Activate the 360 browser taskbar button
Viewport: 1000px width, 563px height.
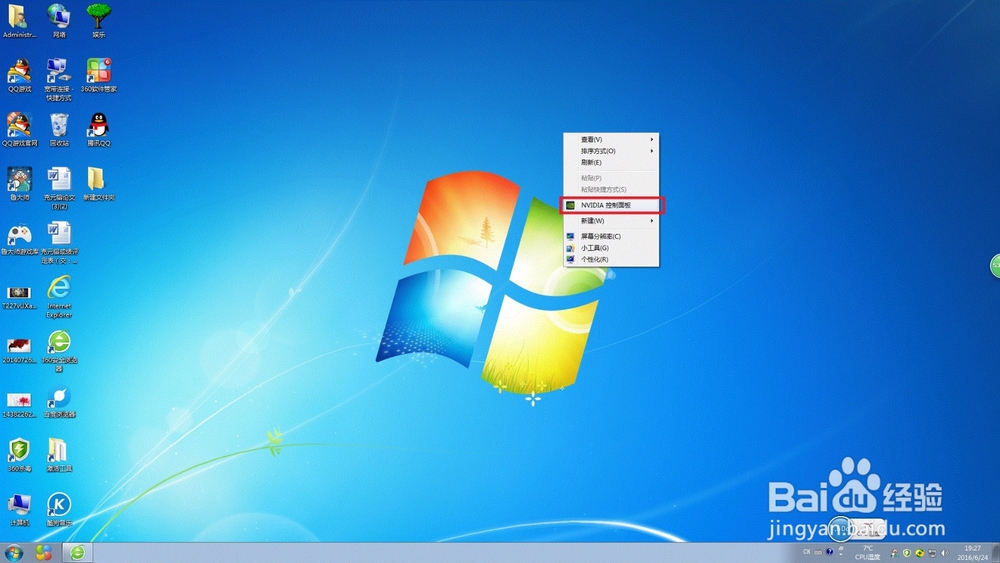[77, 552]
